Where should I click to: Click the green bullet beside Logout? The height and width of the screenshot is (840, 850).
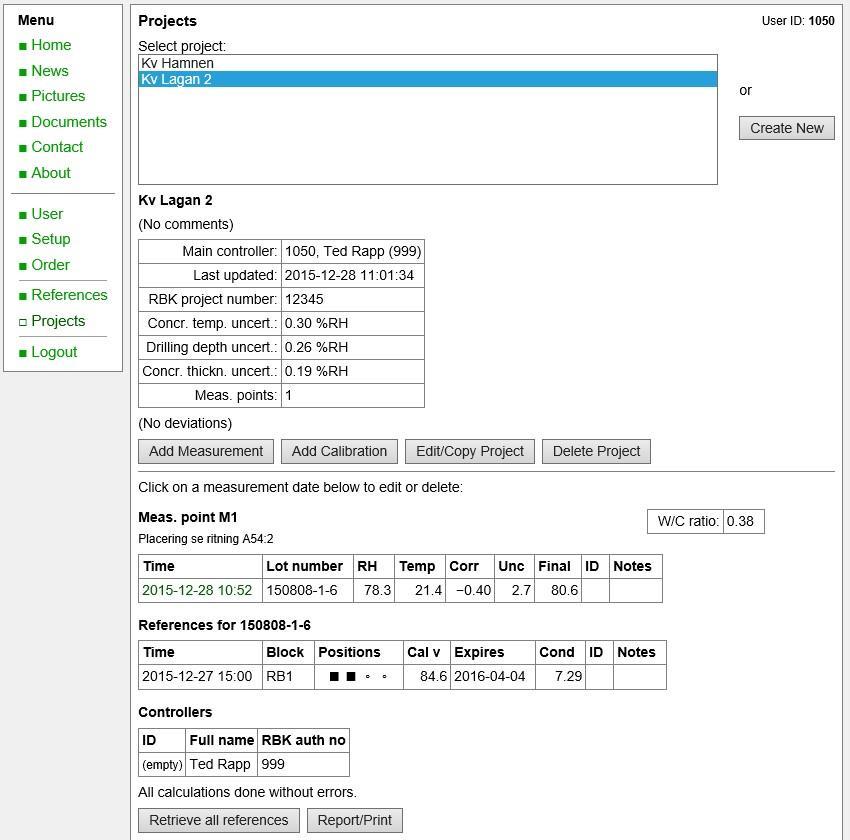pyautogui.click(x=23, y=353)
